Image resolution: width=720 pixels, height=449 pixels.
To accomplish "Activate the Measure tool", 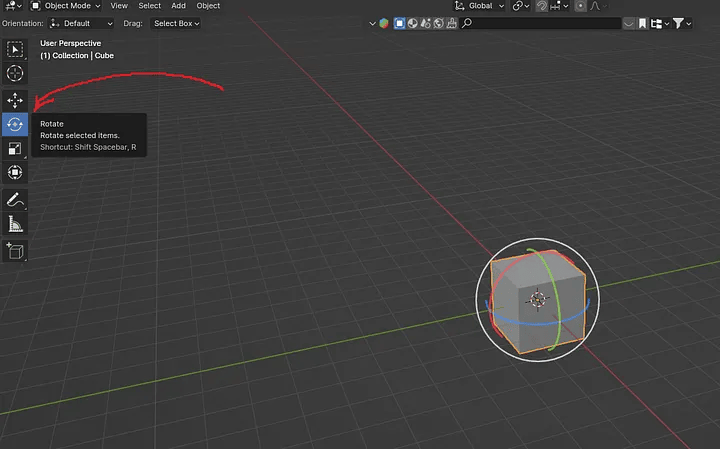I will tap(15, 224).
